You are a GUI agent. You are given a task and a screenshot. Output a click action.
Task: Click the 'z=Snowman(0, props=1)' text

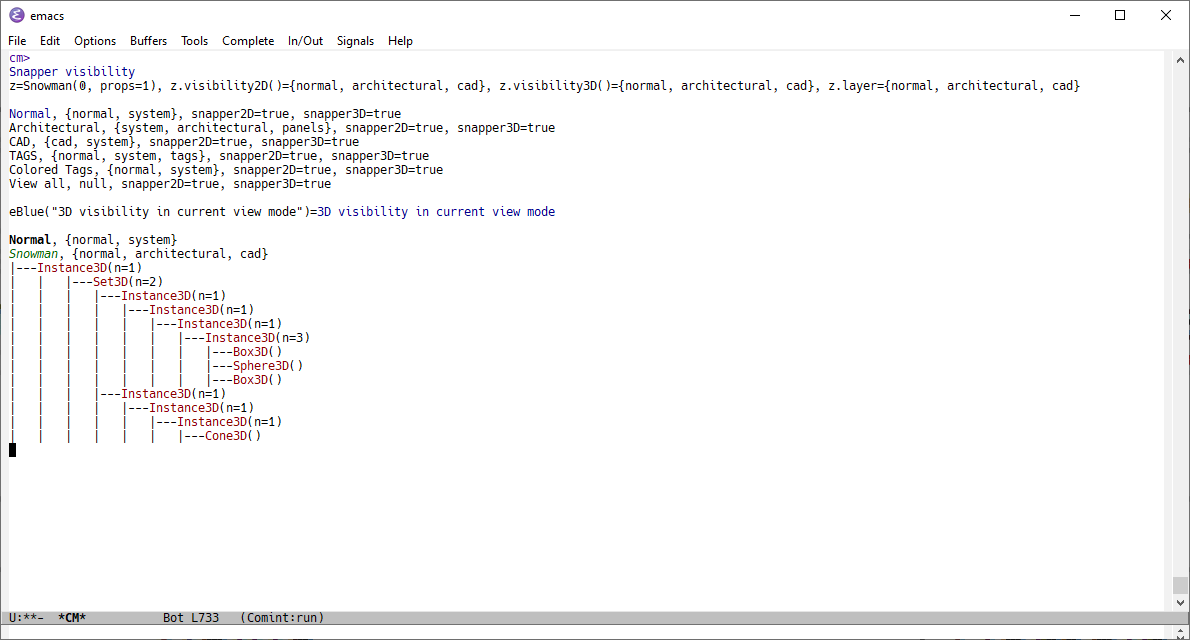tap(82, 86)
